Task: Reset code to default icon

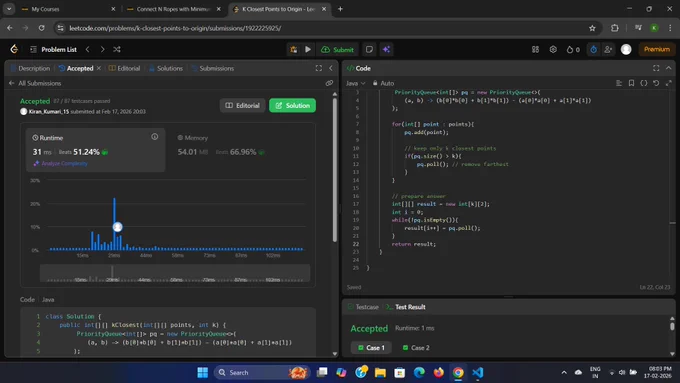Action: pos(656,83)
